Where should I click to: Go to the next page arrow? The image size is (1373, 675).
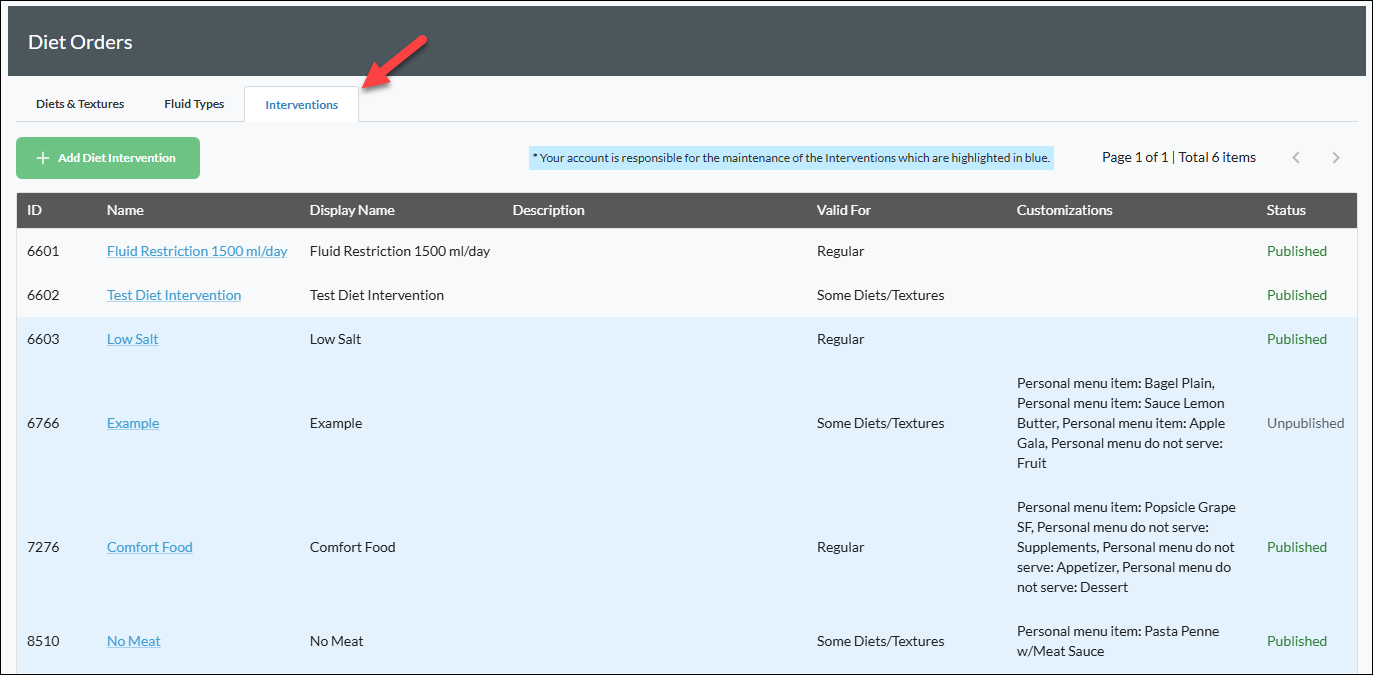[x=1336, y=158]
